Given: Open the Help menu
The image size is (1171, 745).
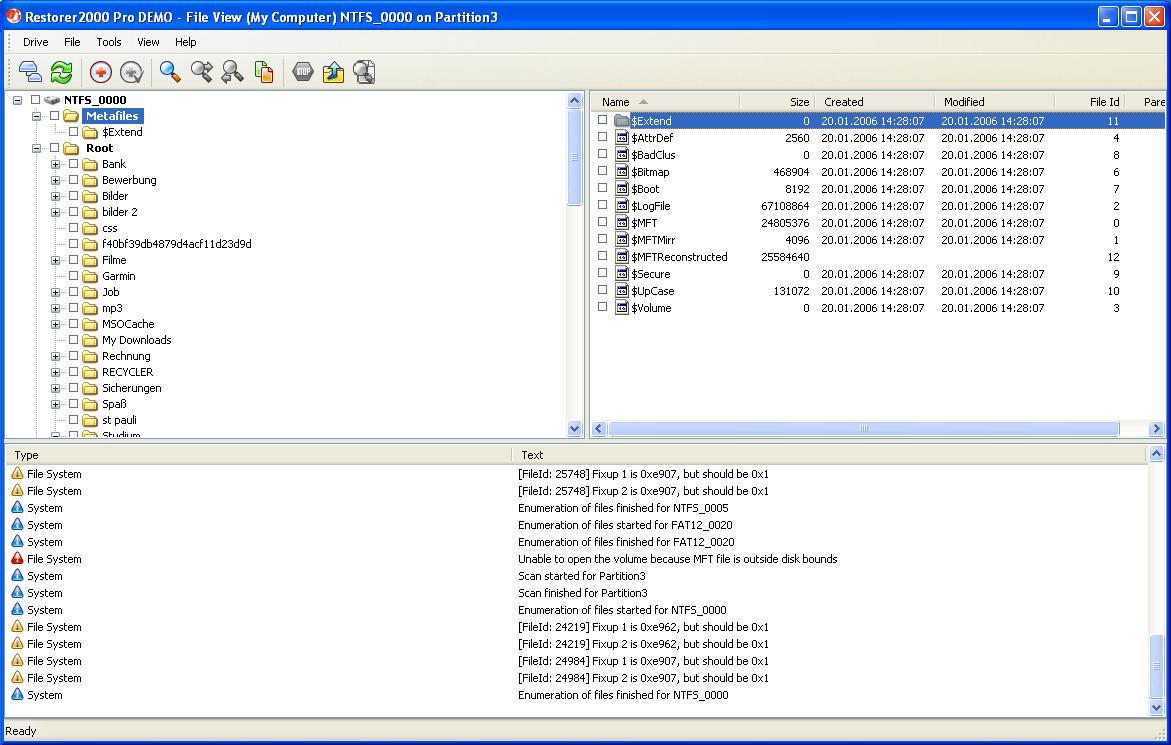Looking at the screenshot, I should pyautogui.click(x=185, y=42).
